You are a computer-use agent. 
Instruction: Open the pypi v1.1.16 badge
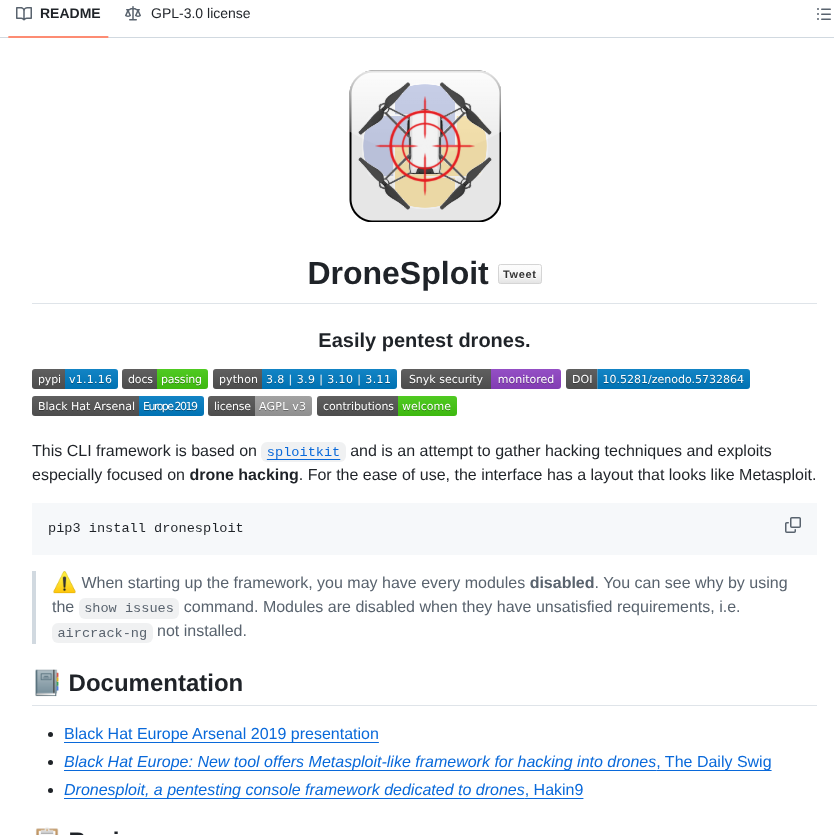(x=74, y=378)
